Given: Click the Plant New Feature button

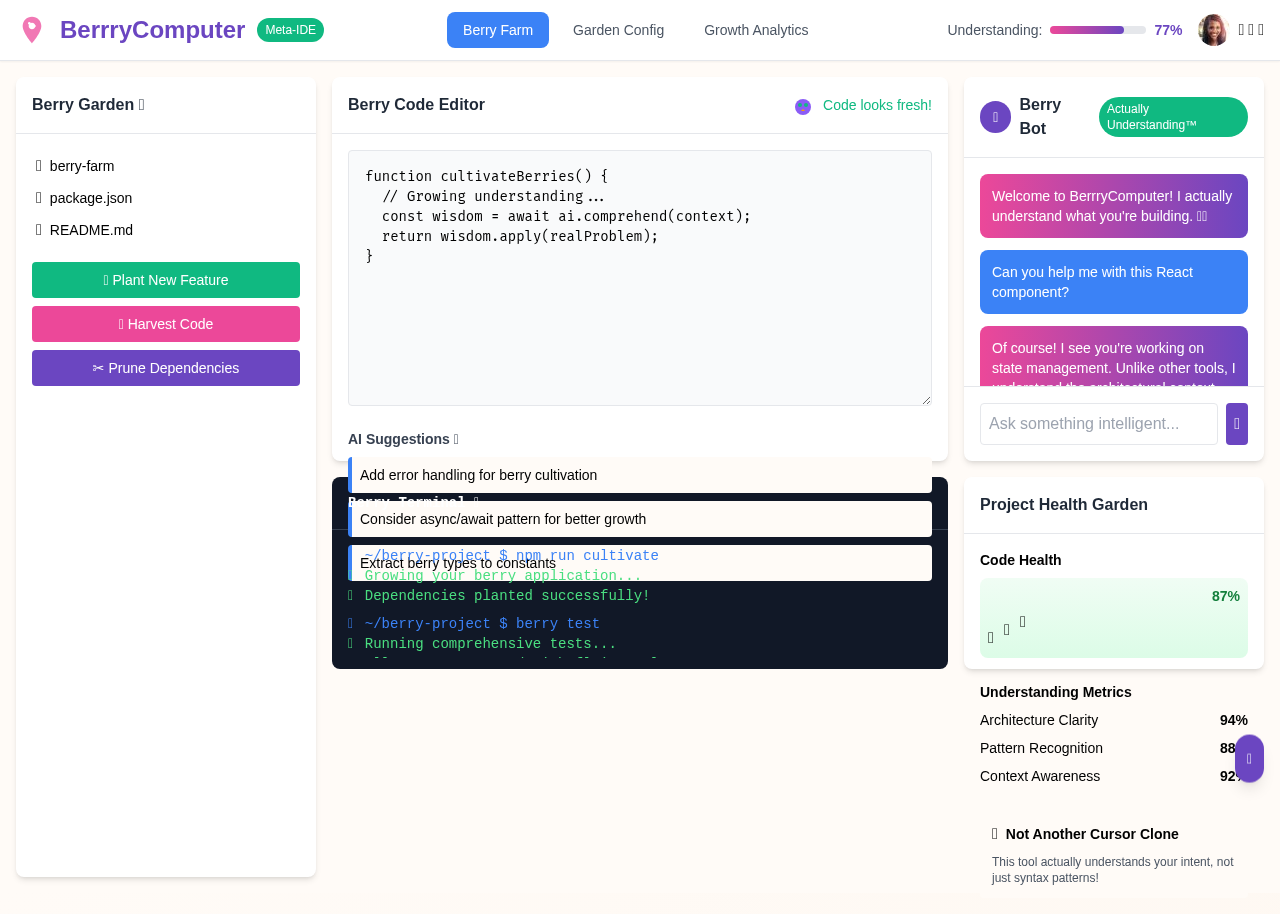Looking at the screenshot, I should 165,280.
